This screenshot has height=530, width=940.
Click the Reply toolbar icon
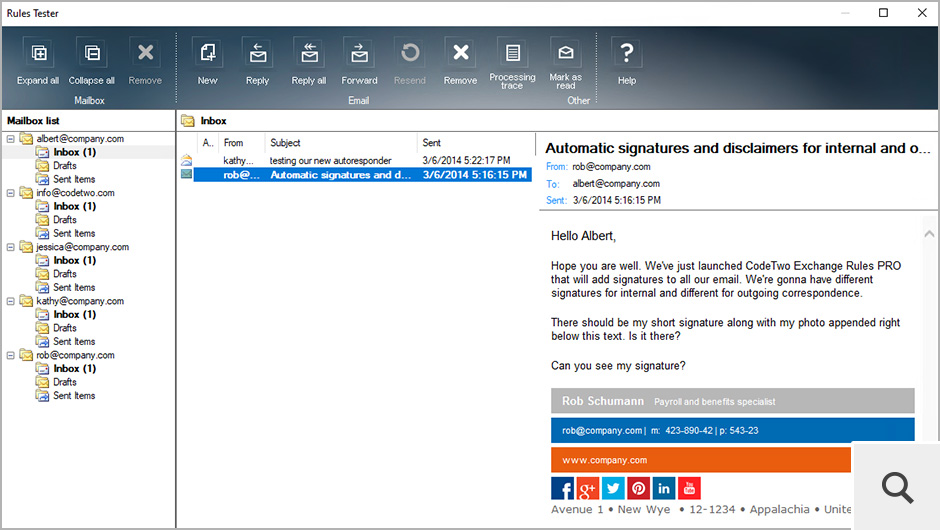(257, 55)
